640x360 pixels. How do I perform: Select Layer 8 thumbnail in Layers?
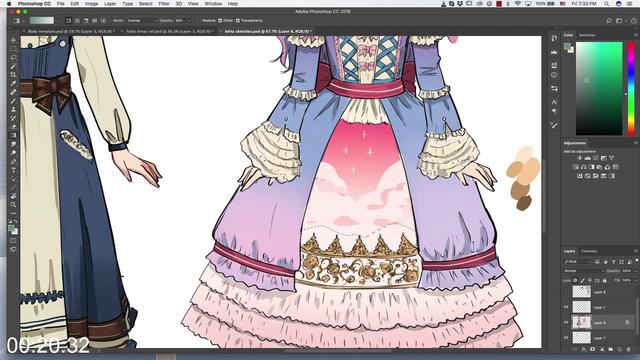tap(581, 322)
